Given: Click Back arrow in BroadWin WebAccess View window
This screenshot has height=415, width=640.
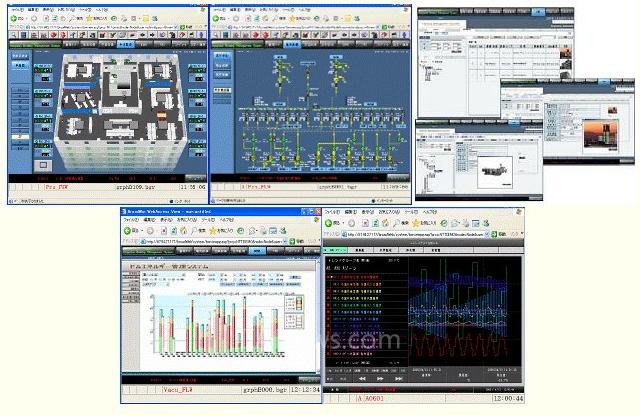Looking at the screenshot, I should (x=128, y=228).
